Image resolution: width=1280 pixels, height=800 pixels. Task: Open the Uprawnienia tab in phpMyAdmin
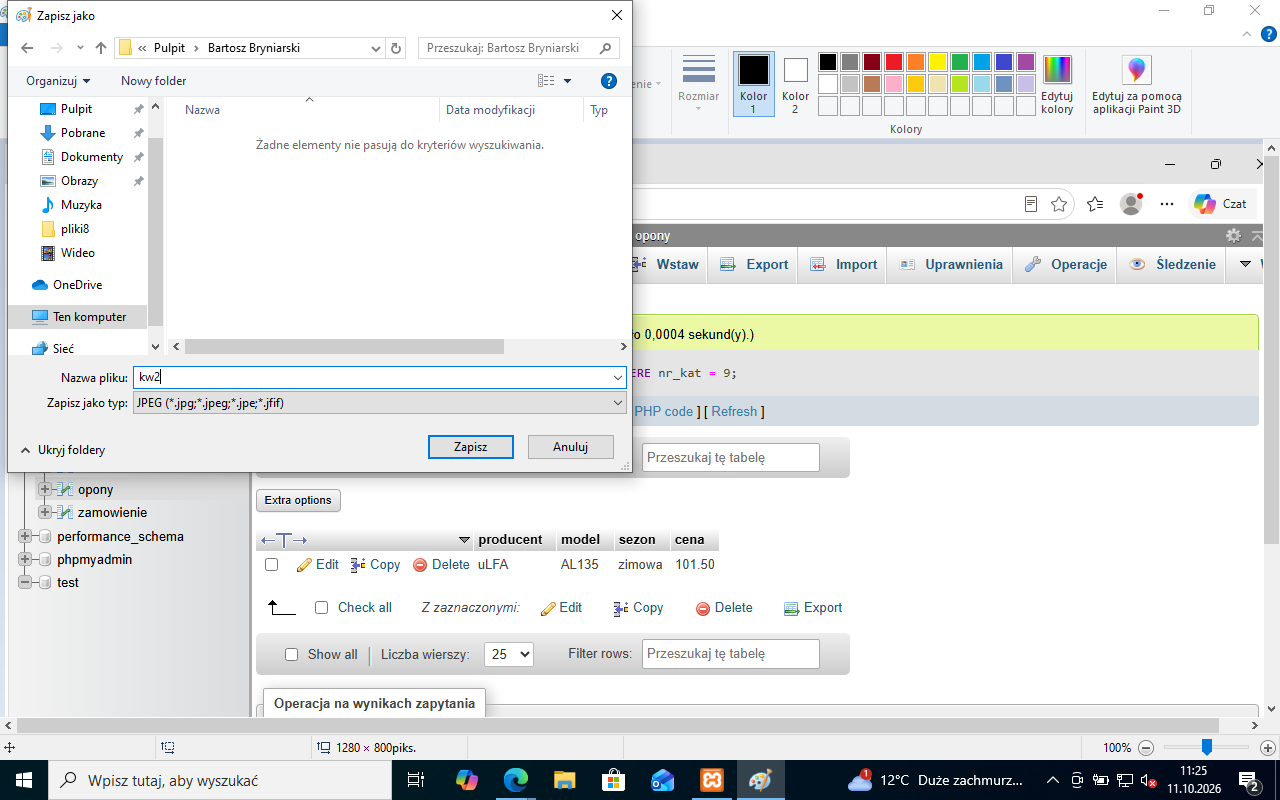(951, 265)
